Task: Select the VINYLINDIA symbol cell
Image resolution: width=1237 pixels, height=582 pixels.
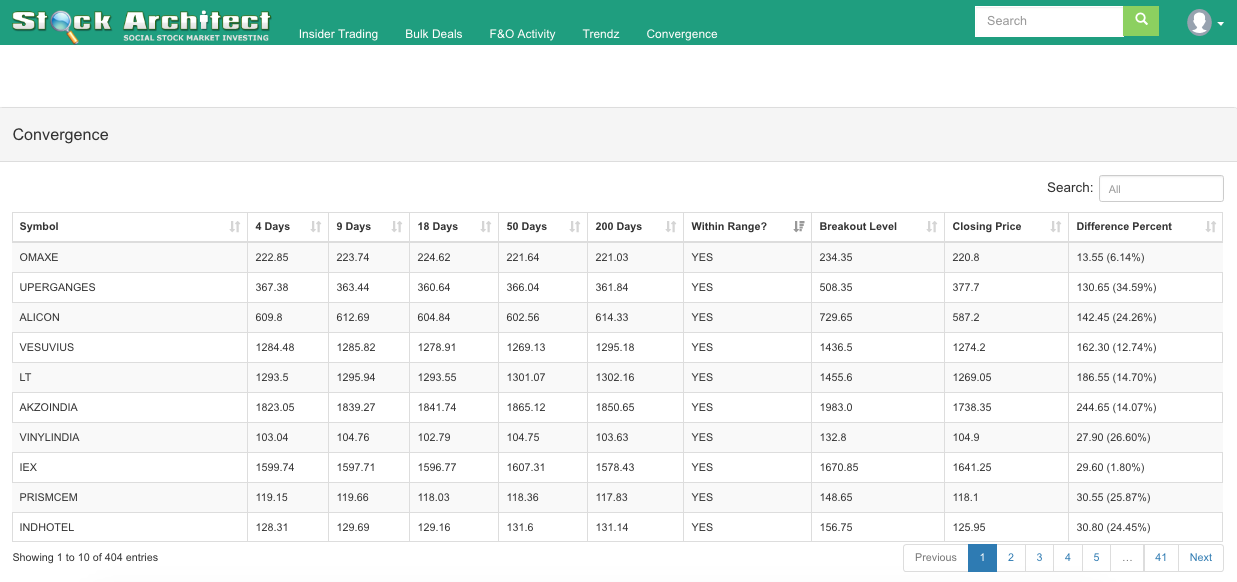Action: click(x=130, y=437)
